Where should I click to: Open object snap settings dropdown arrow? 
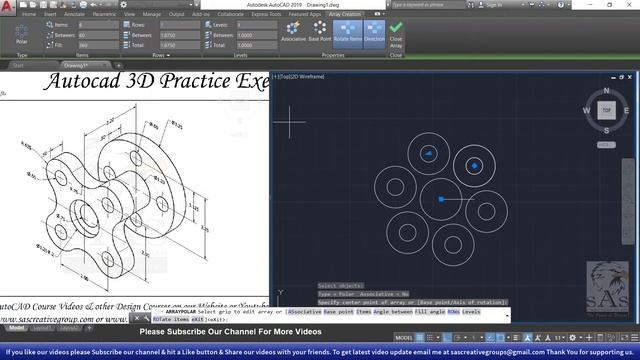point(509,338)
